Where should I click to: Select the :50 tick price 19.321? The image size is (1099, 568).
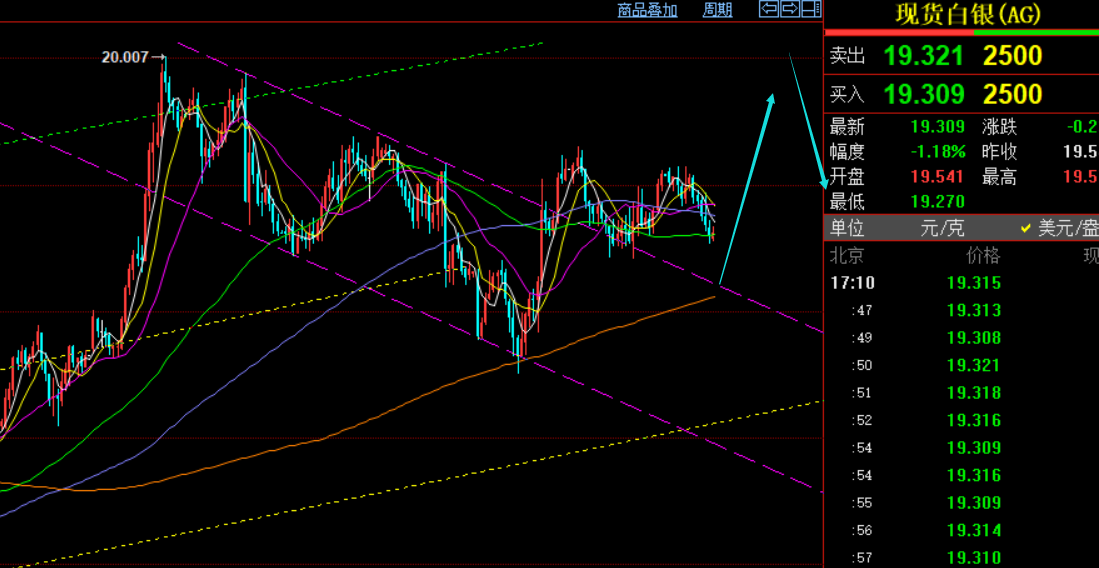[x=974, y=365]
